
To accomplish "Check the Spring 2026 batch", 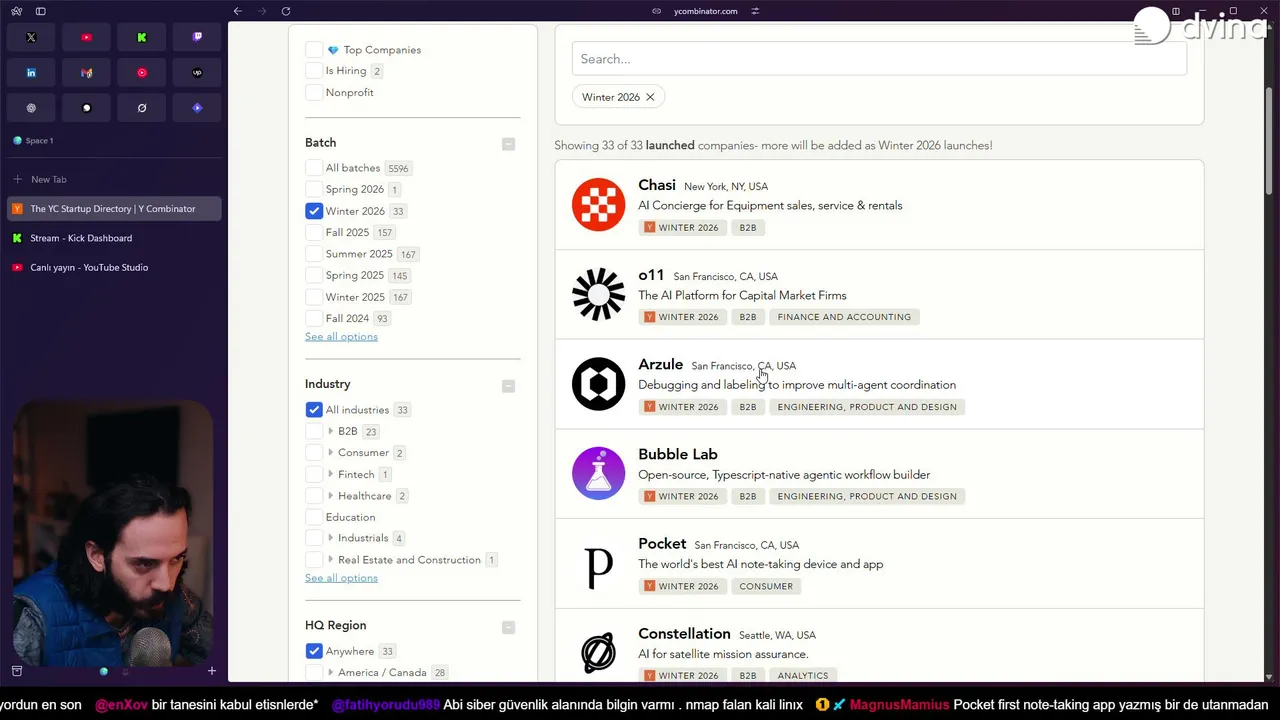I will click(314, 189).
